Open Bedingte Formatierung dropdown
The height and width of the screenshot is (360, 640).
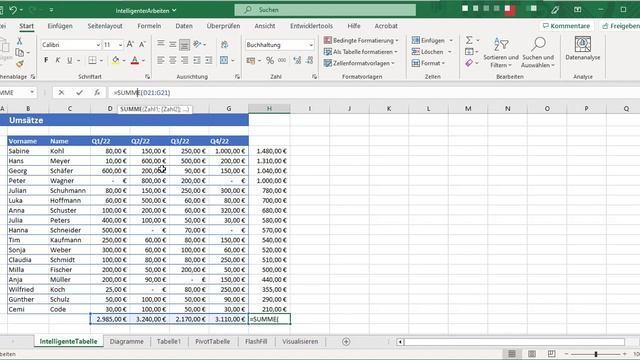(361, 40)
